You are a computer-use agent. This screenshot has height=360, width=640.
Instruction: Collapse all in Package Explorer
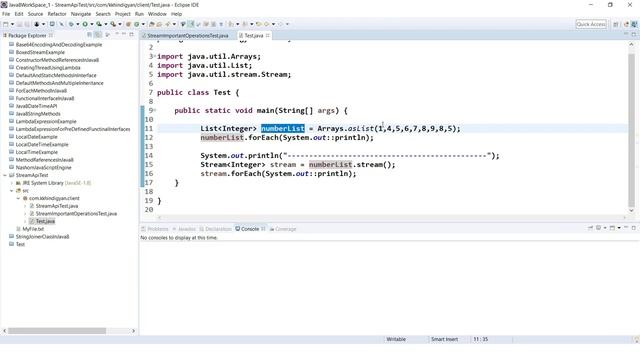(x=89, y=35)
